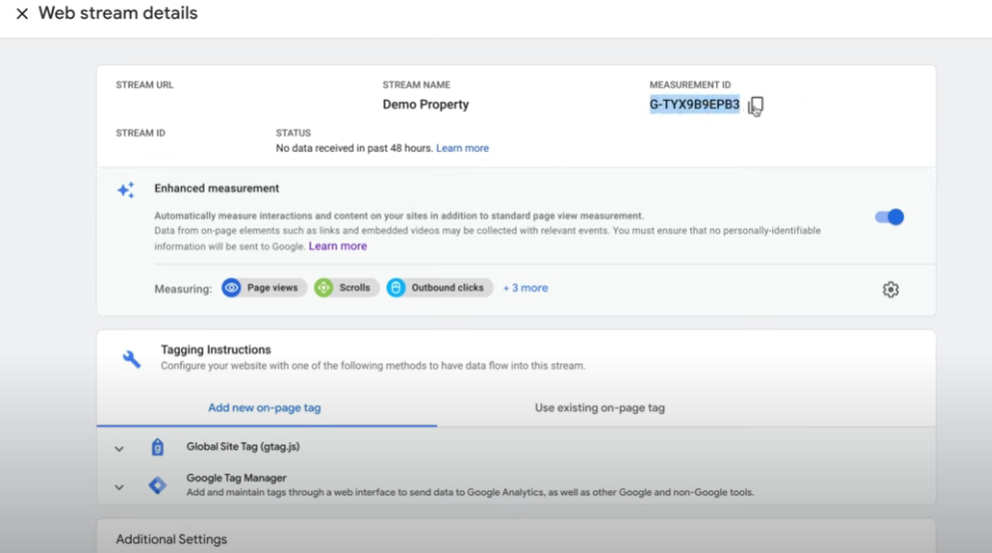Copy the Measurement ID to clipboard
This screenshot has height=553, width=992.
(x=756, y=106)
